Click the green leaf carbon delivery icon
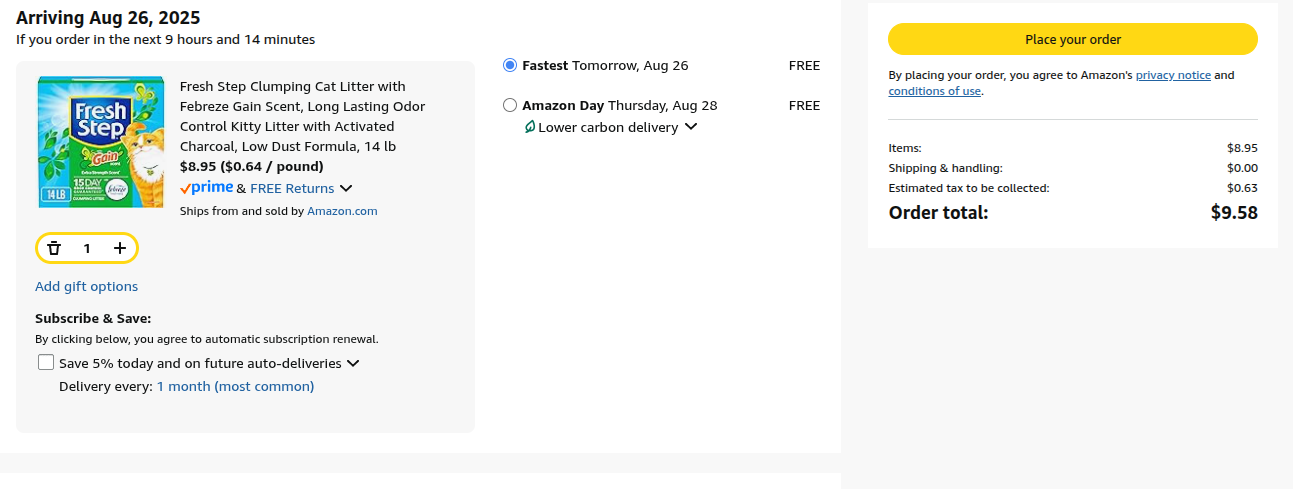 click(530, 127)
